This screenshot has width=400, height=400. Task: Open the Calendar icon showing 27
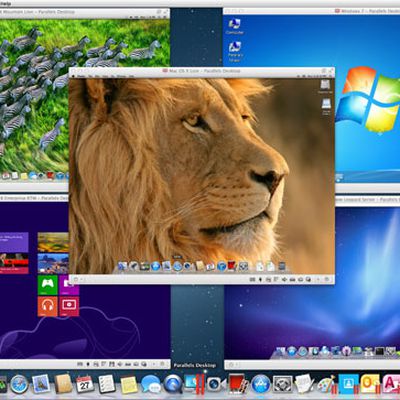click(85, 384)
